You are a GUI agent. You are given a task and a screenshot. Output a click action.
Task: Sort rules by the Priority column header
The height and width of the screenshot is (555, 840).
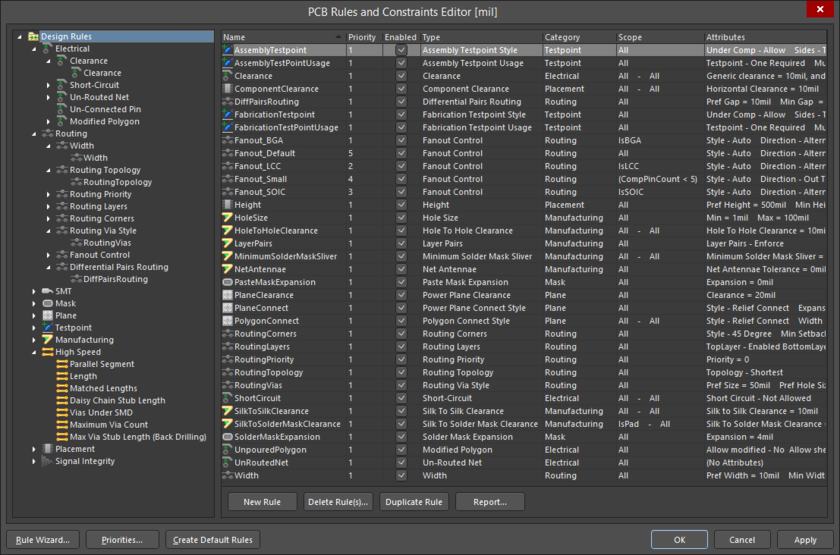pos(364,37)
